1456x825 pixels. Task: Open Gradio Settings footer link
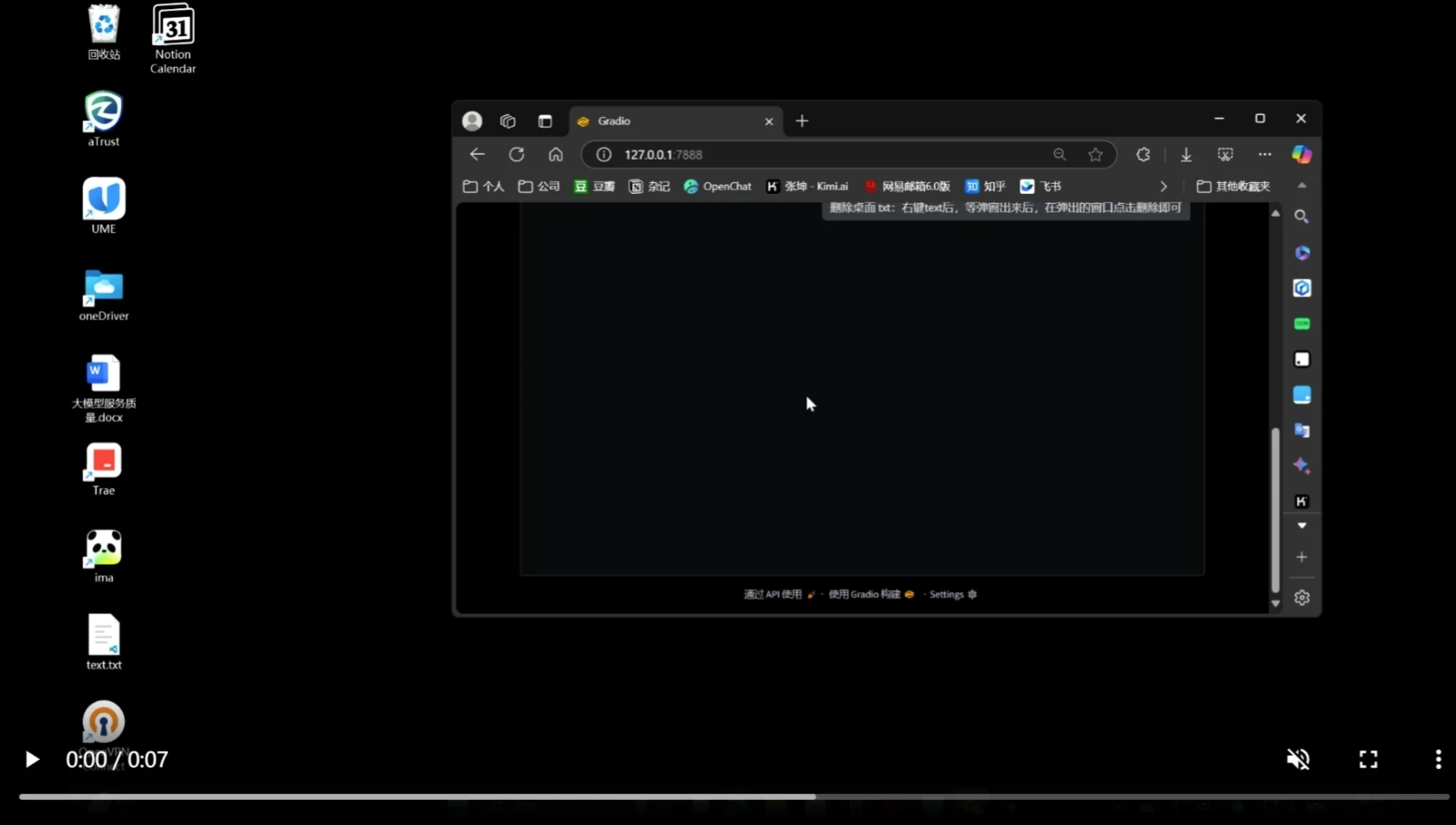953,594
